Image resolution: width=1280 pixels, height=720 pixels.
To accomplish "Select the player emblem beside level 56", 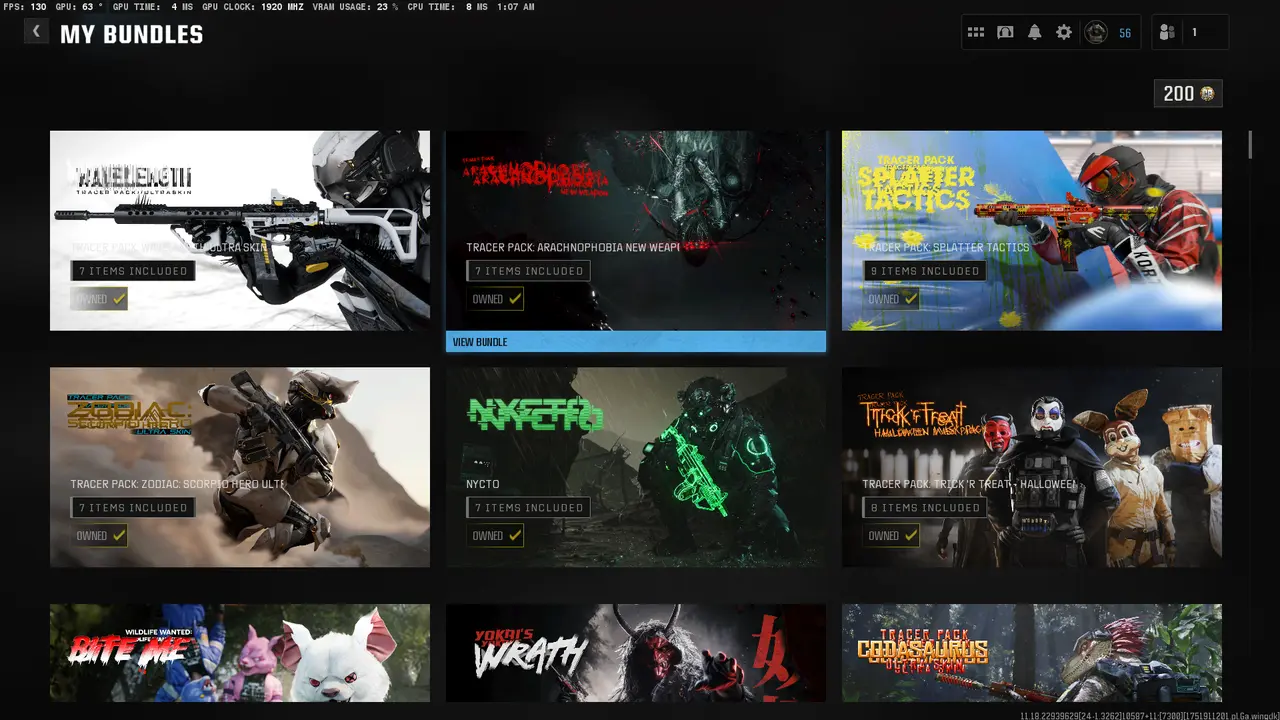I will click(x=1096, y=33).
